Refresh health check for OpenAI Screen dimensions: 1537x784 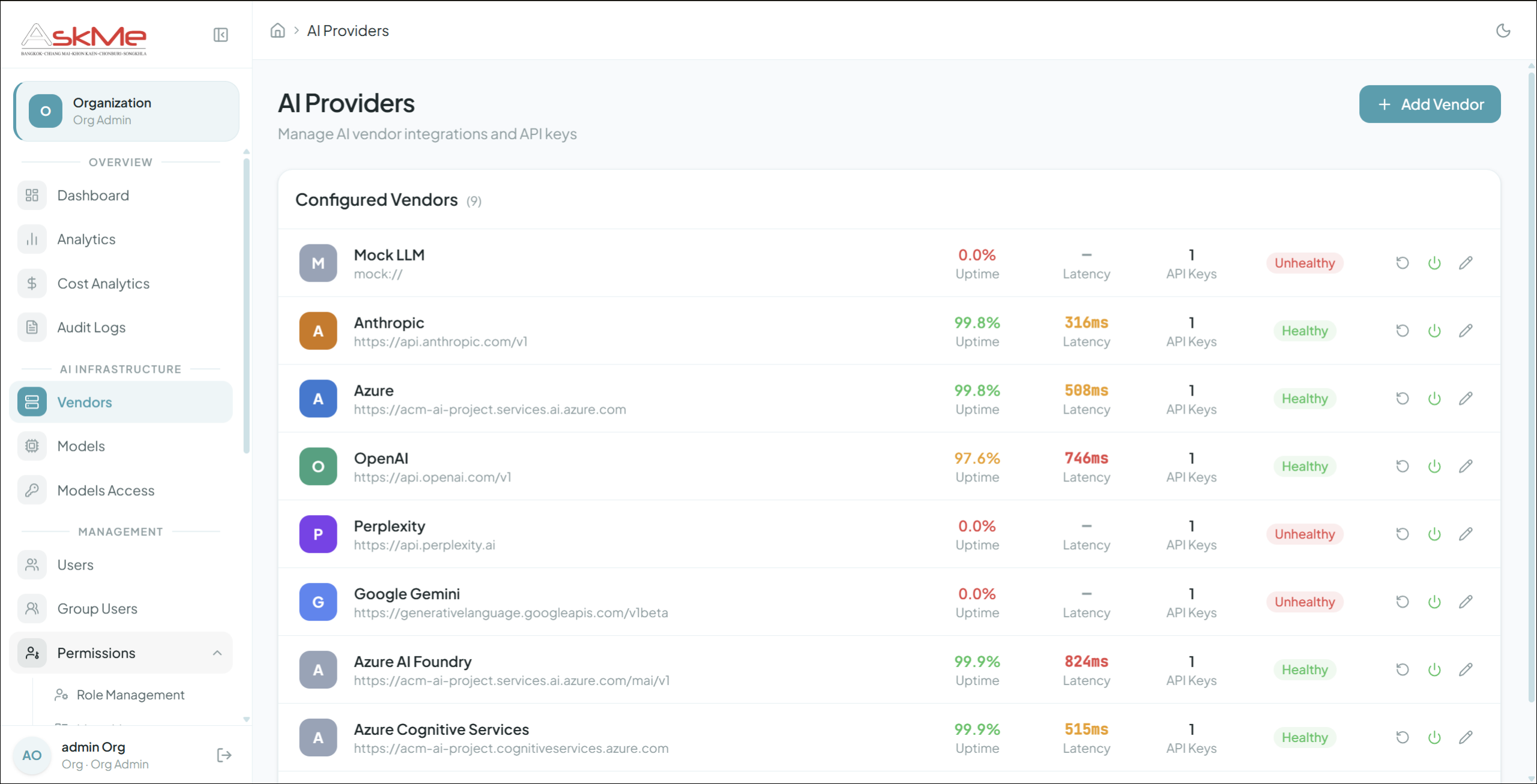(x=1402, y=466)
